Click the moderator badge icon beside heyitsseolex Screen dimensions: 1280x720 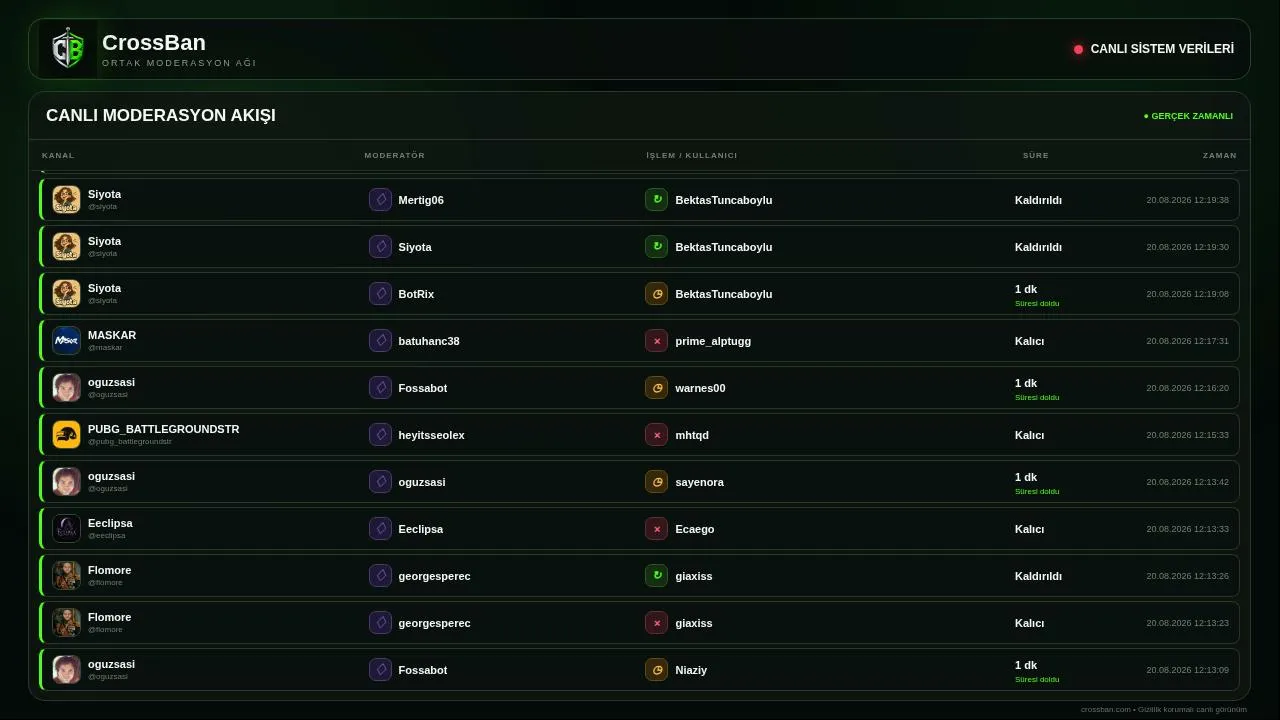[x=380, y=435]
